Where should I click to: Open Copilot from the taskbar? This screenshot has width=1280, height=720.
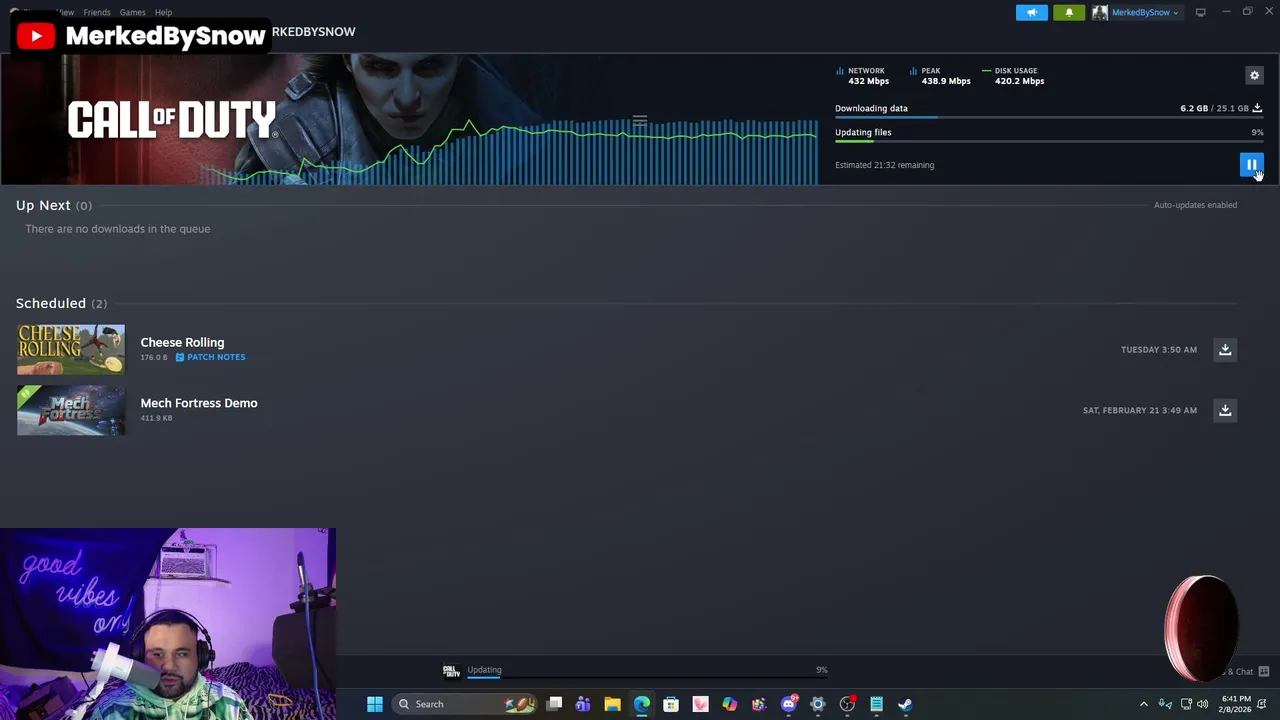[x=730, y=704]
